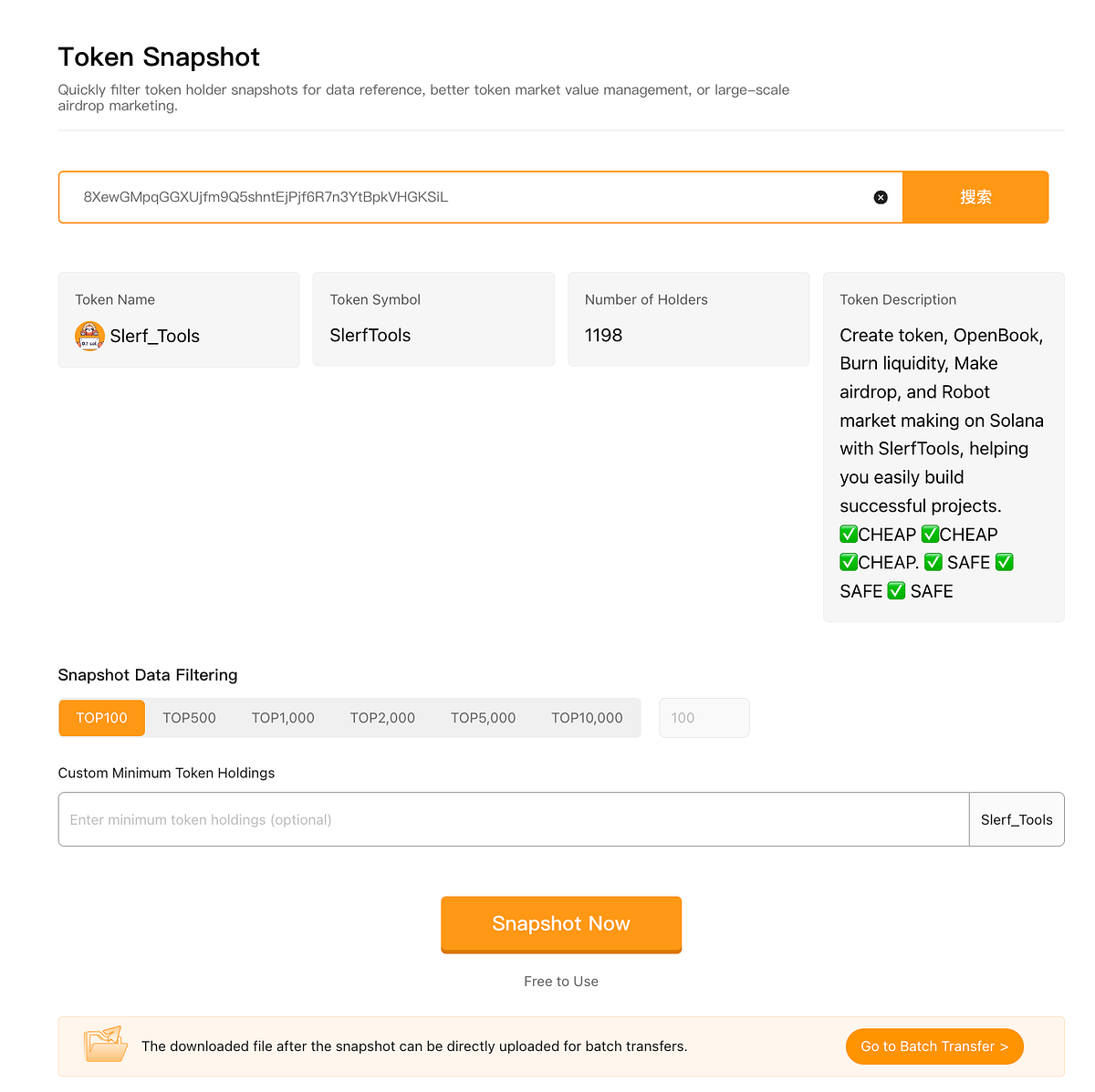Enable the TOP2,000 snapshot filter
1095x1092 pixels.
(x=382, y=718)
